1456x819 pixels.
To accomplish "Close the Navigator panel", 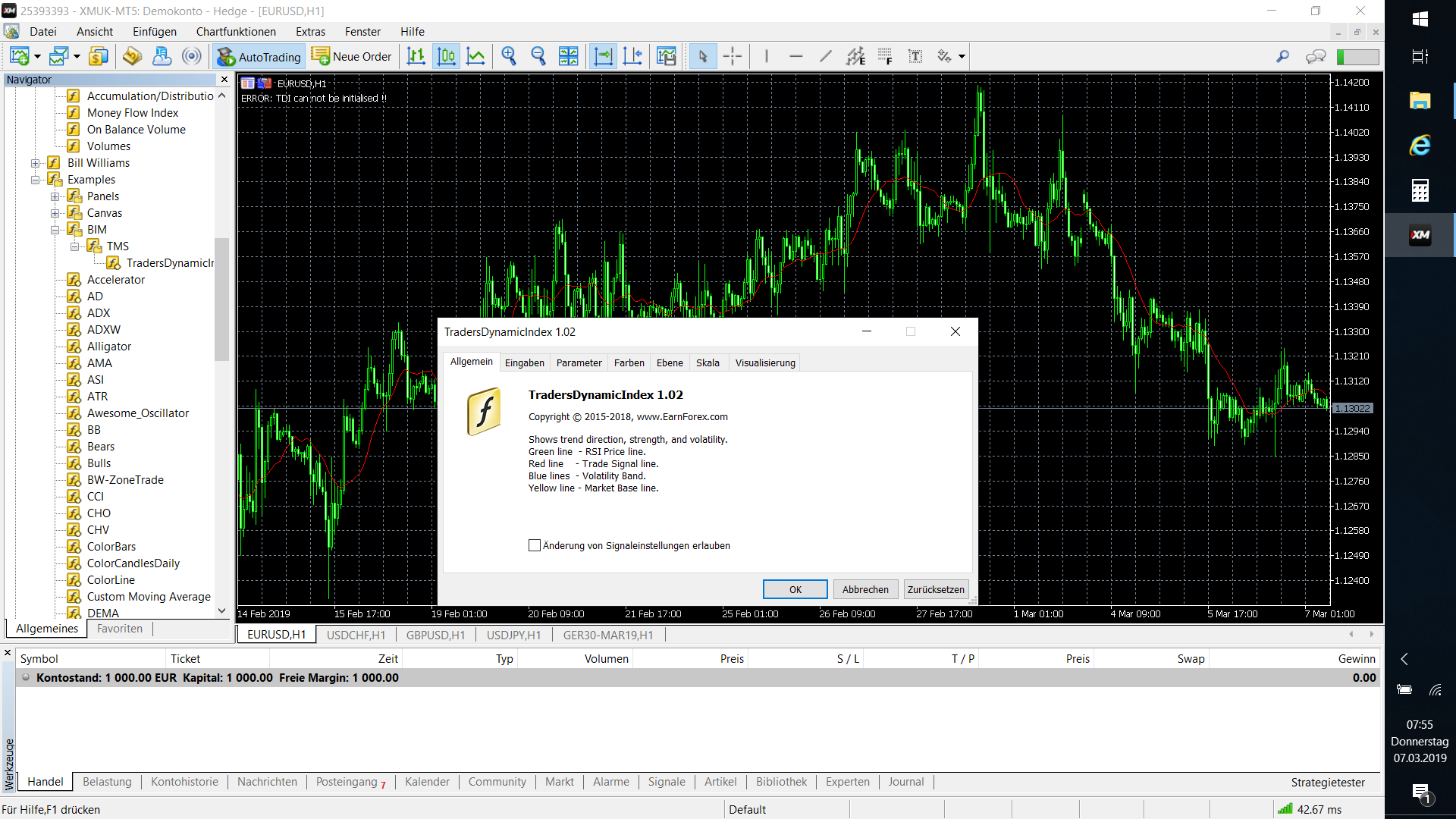I will pyautogui.click(x=224, y=80).
